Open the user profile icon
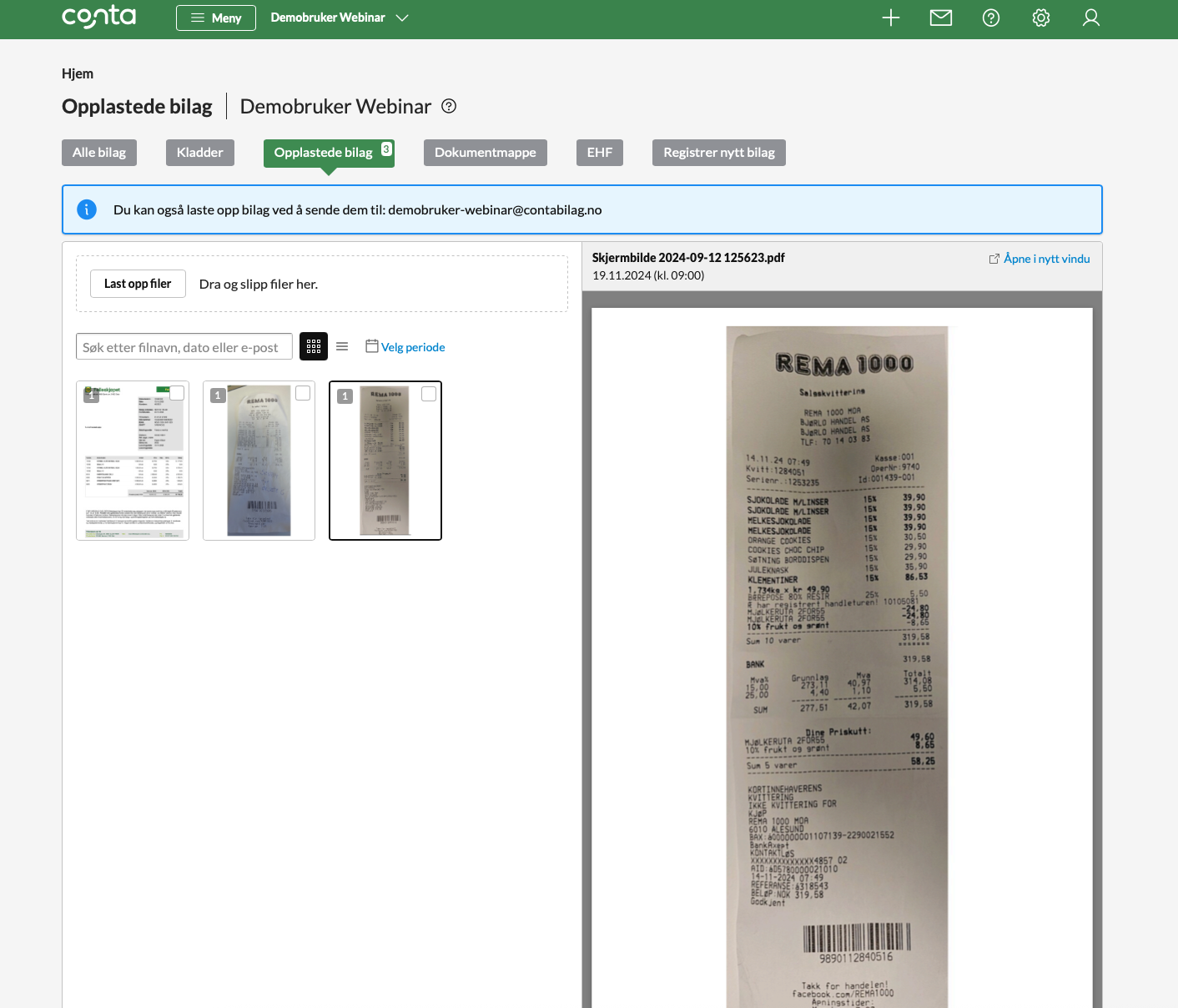Image resolution: width=1178 pixels, height=1008 pixels. [x=1091, y=18]
